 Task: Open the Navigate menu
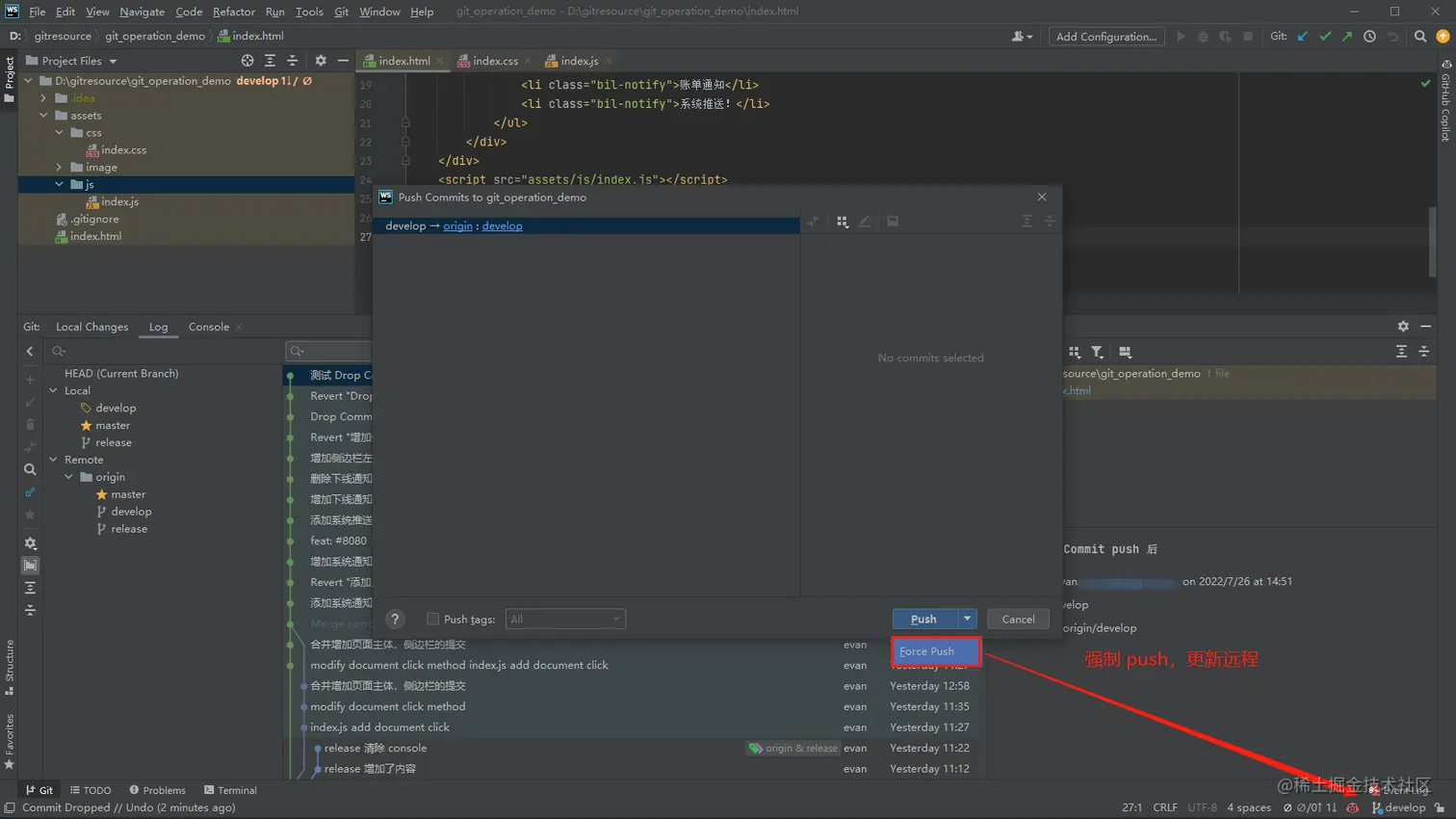pos(142,12)
